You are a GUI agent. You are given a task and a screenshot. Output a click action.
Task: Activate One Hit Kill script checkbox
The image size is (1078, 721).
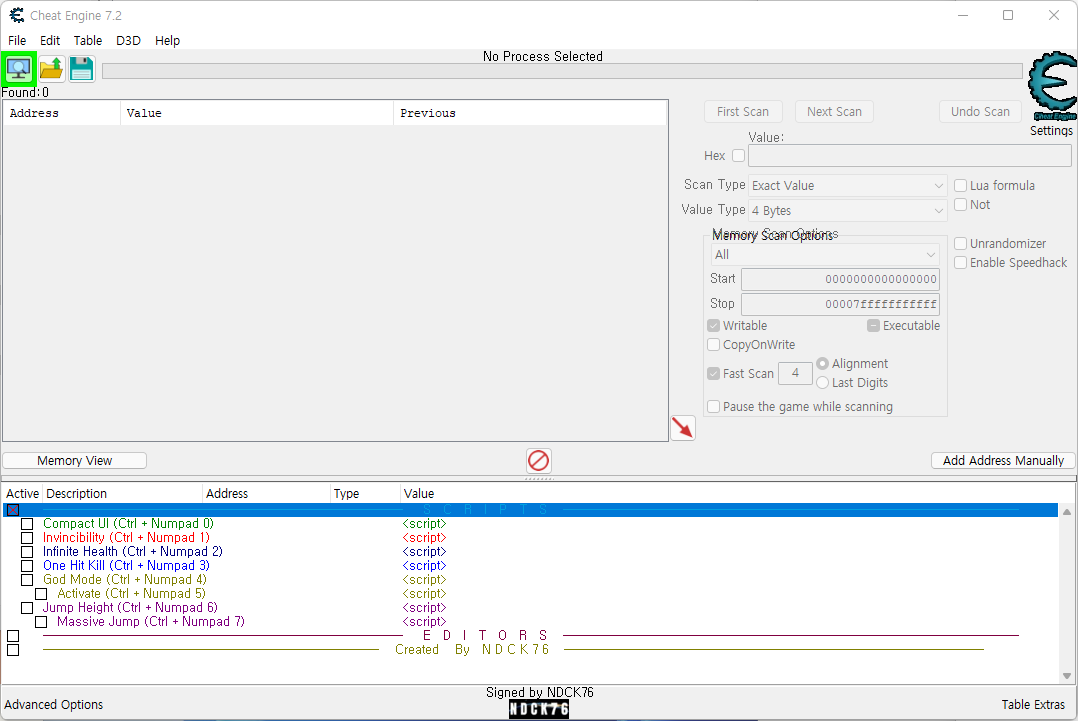[27, 566]
